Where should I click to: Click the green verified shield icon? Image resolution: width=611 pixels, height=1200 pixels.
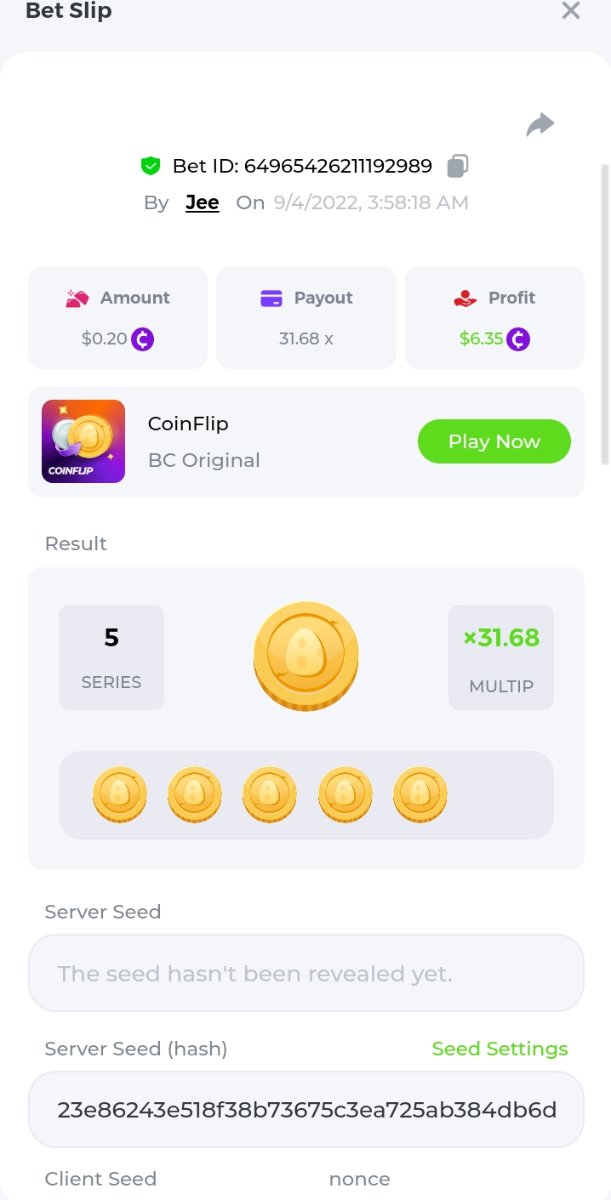(151, 165)
